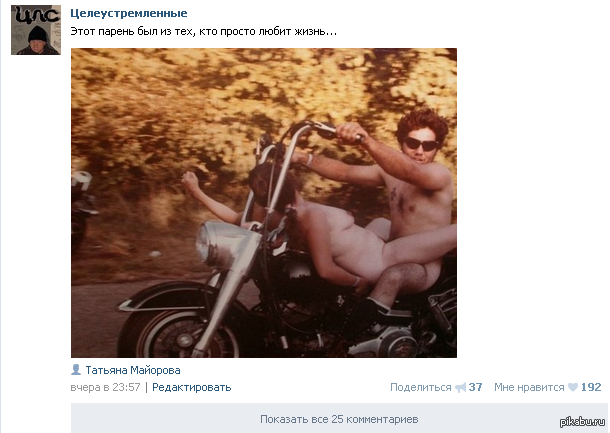The image size is (610, 433).
Task: Open the Целеустремленные group page link
Action: [129, 13]
